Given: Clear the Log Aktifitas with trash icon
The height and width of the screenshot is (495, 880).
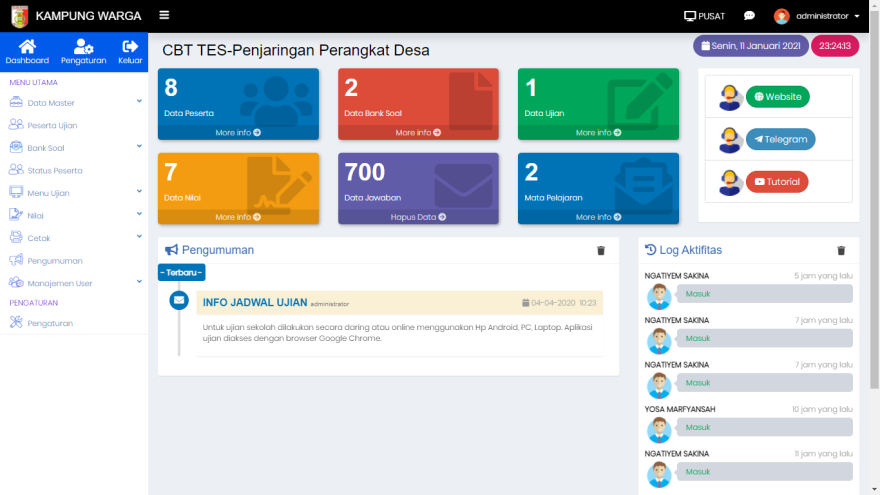Looking at the screenshot, I should (x=841, y=250).
